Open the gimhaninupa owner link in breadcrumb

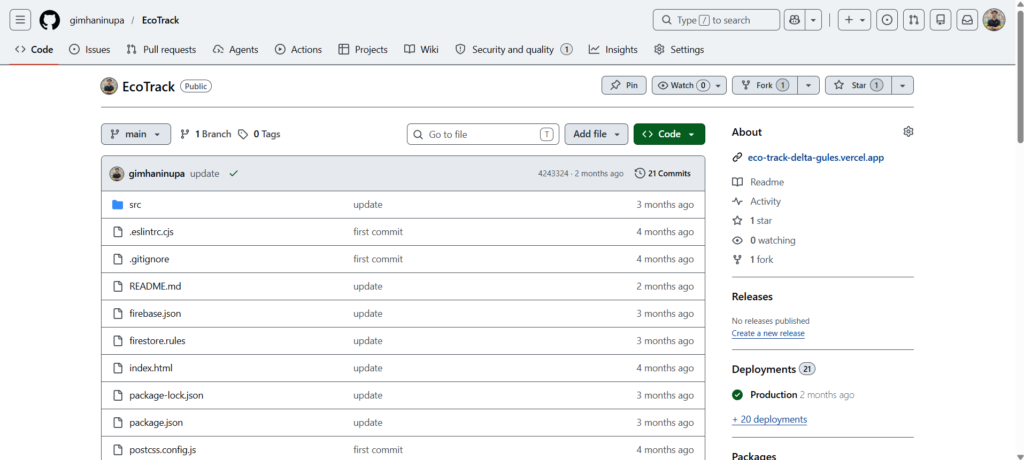(97, 20)
